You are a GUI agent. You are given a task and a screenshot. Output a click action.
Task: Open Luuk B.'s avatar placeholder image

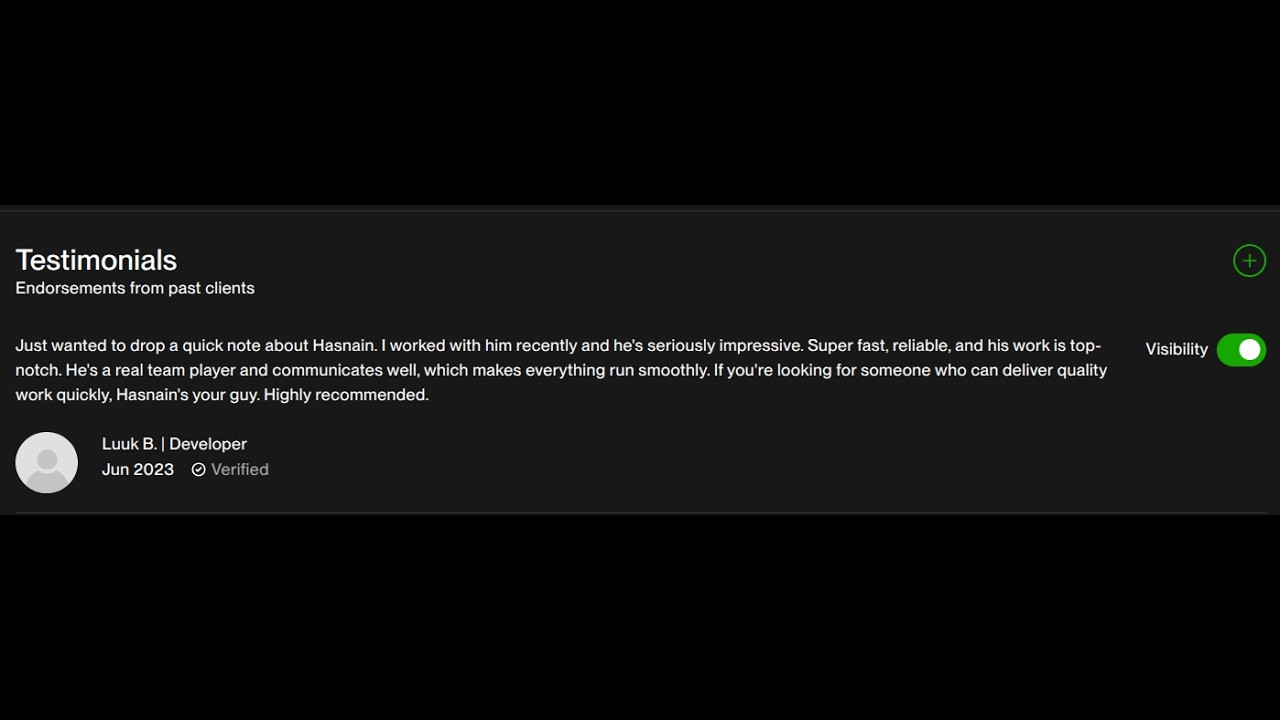coord(47,462)
